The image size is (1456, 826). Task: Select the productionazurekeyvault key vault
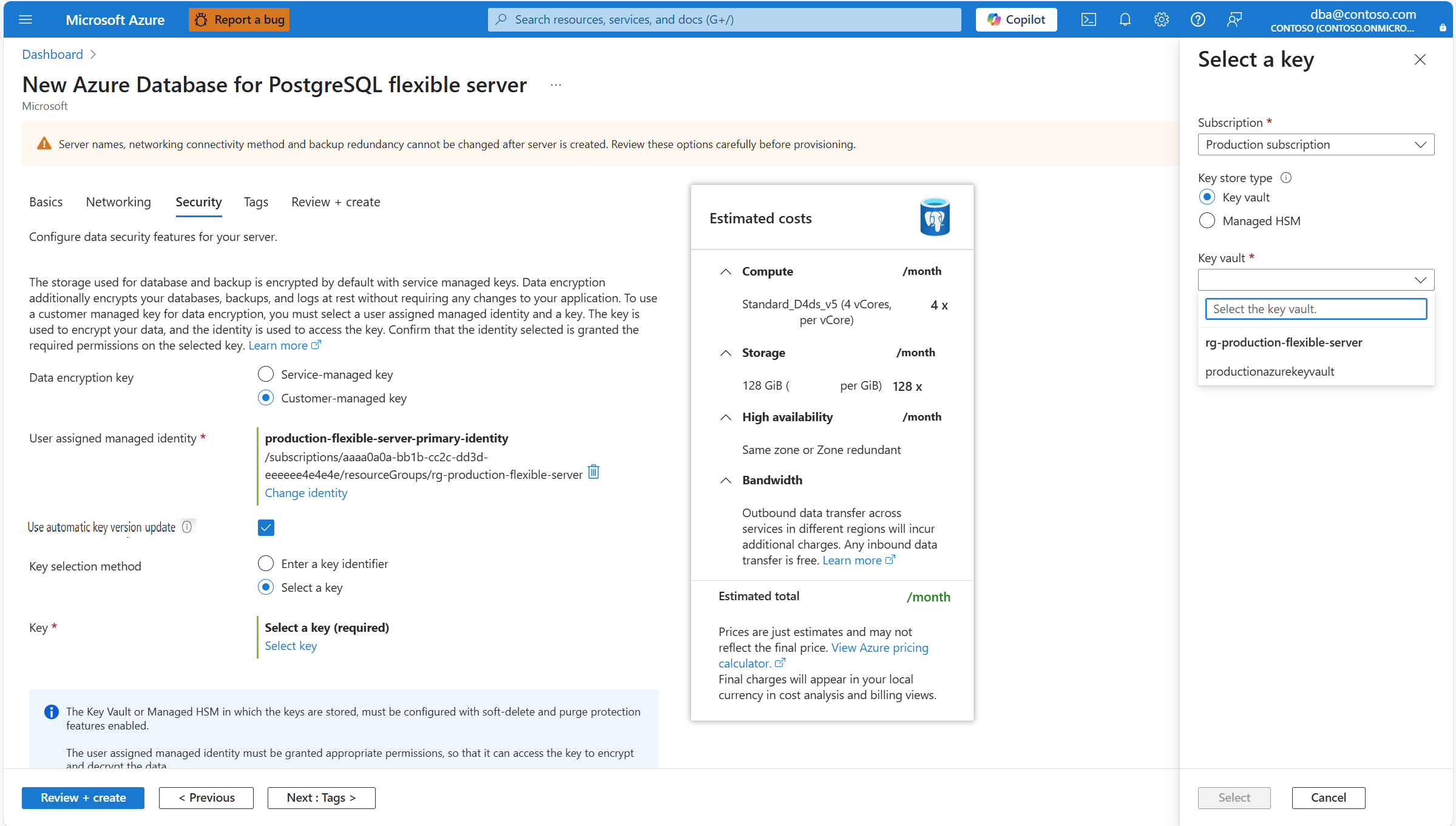(1270, 371)
